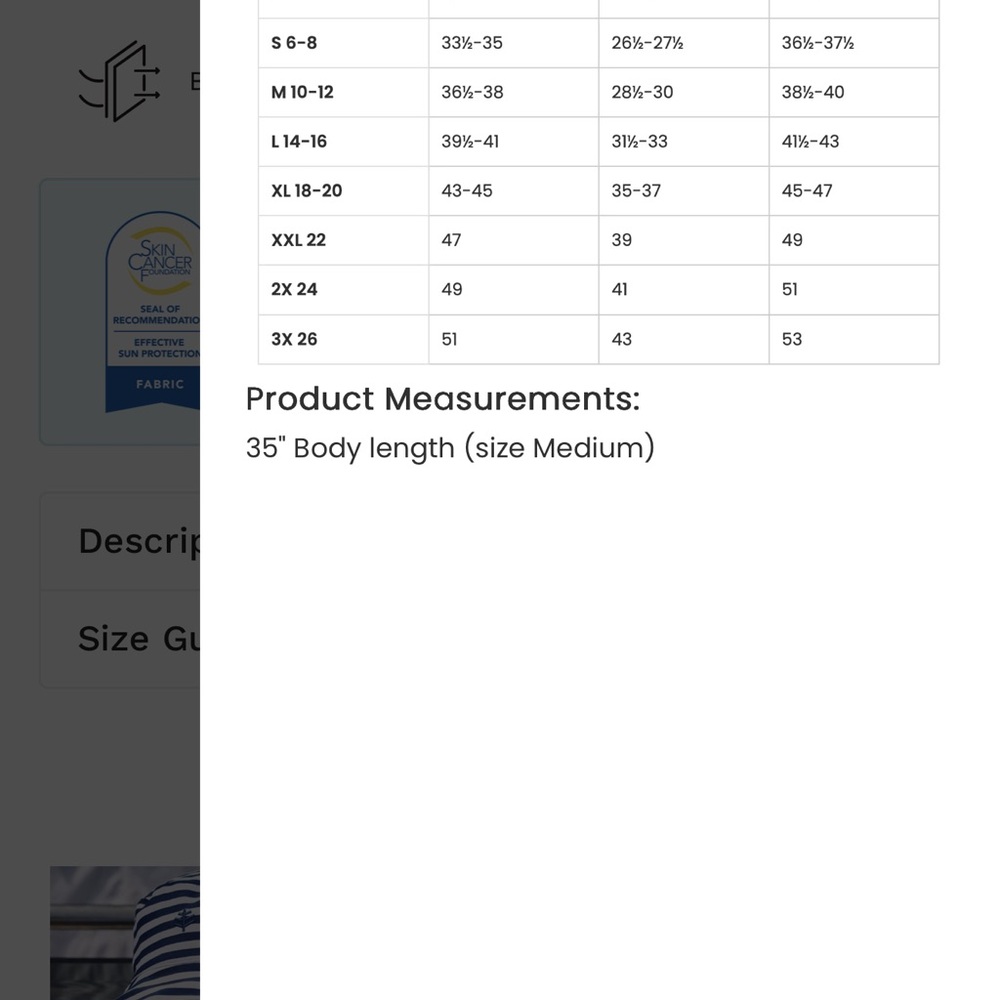The image size is (1000, 1000).
Task: Click the 36½-38 measurement cell
Action: coord(513,92)
